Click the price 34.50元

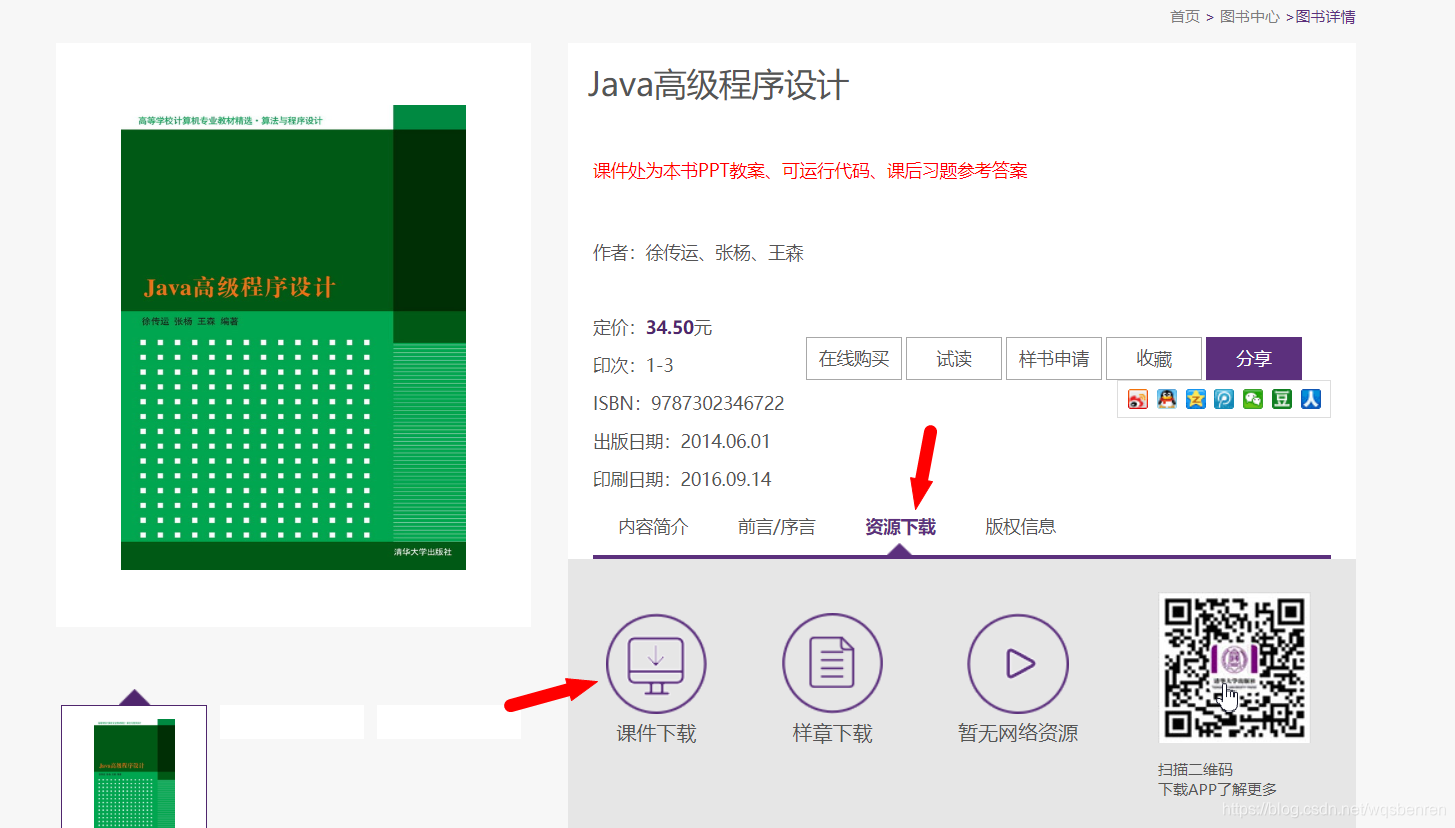click(679, 327)
